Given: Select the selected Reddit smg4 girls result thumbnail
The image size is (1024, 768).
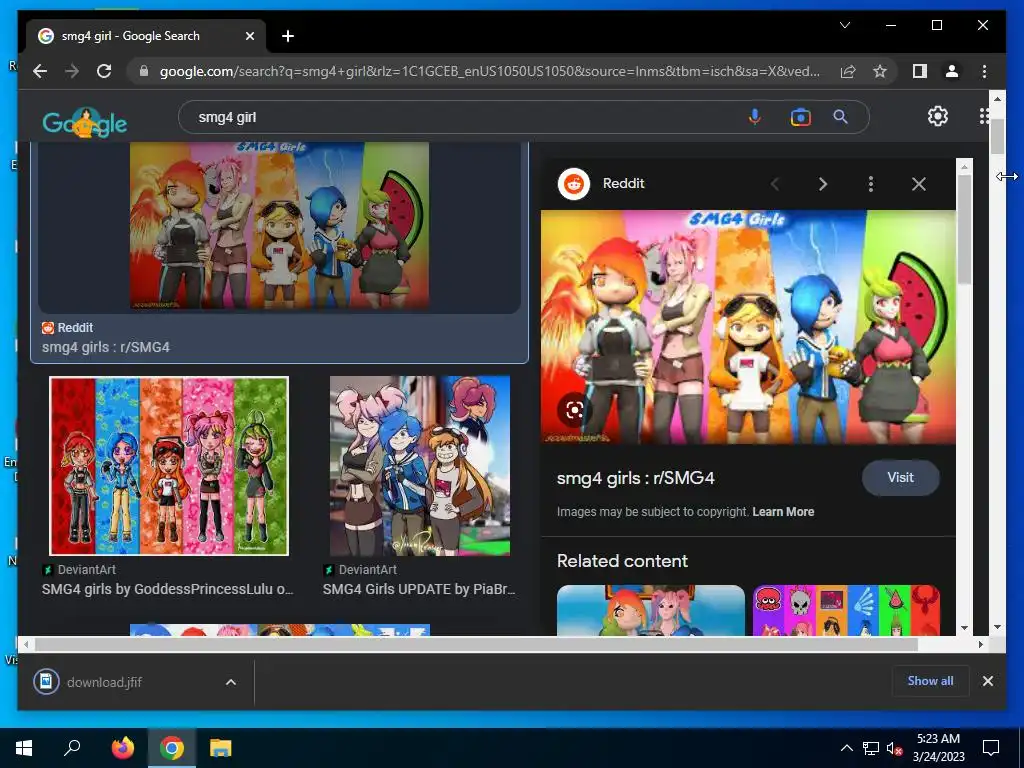Looking at the screenshot, I should pos(280,225).
